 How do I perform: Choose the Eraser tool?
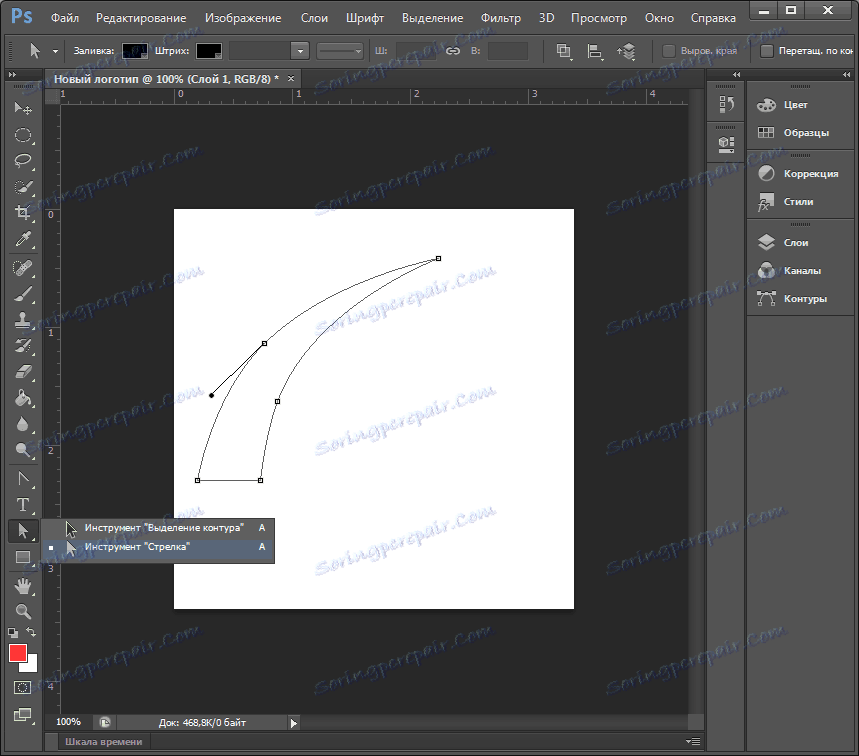pyautogui.click(x=23, y=372)
